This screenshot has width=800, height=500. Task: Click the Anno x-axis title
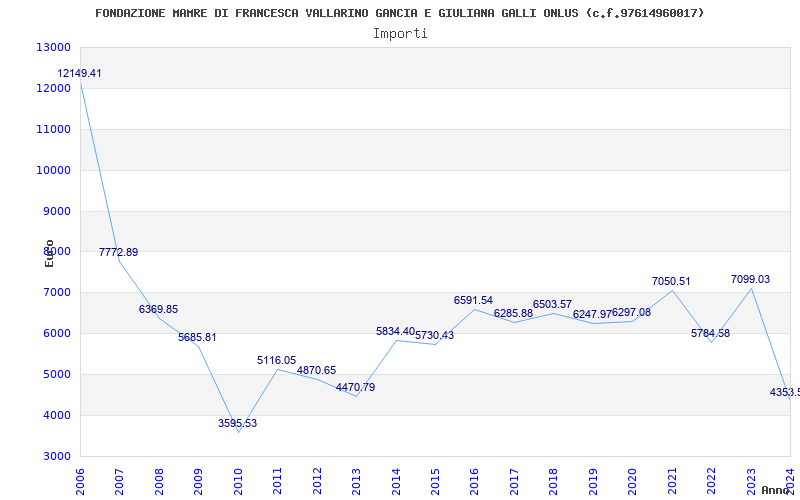tap(774, 490)
